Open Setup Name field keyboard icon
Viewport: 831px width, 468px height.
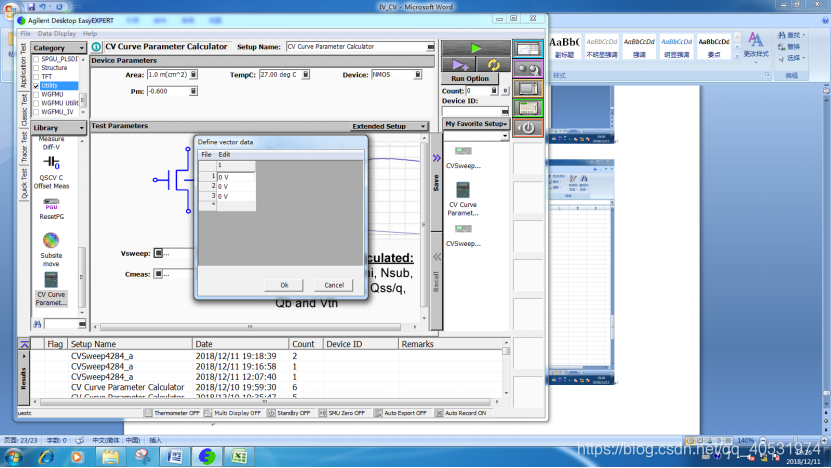click(430, 47)
